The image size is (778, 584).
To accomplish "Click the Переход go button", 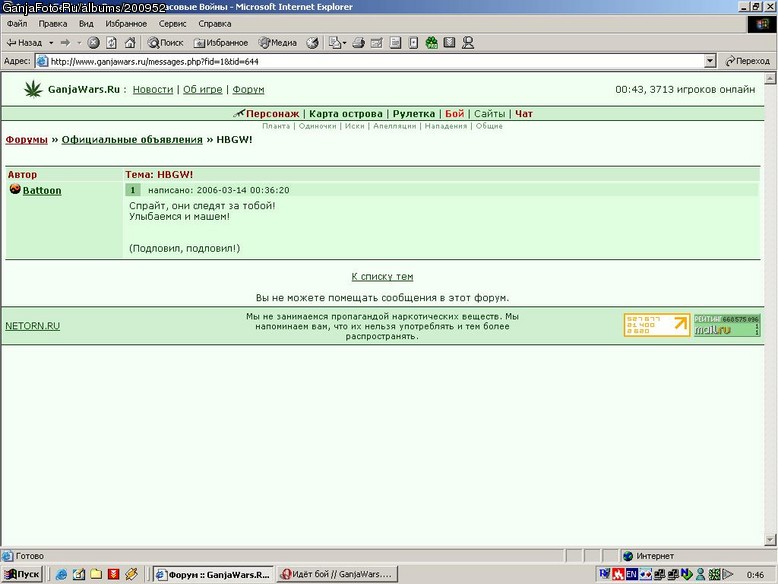I will point(747,61).
